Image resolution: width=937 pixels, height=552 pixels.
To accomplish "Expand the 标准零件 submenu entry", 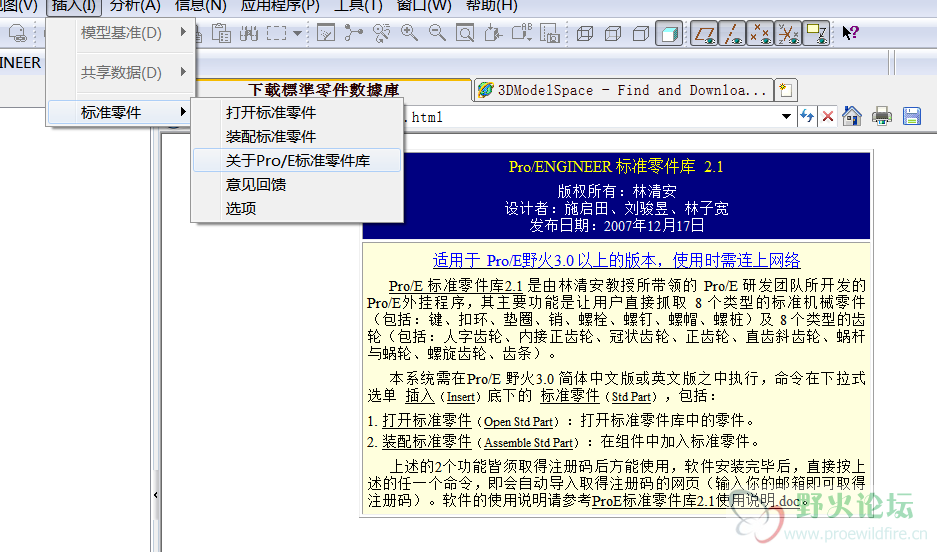I will click(120, 112).
